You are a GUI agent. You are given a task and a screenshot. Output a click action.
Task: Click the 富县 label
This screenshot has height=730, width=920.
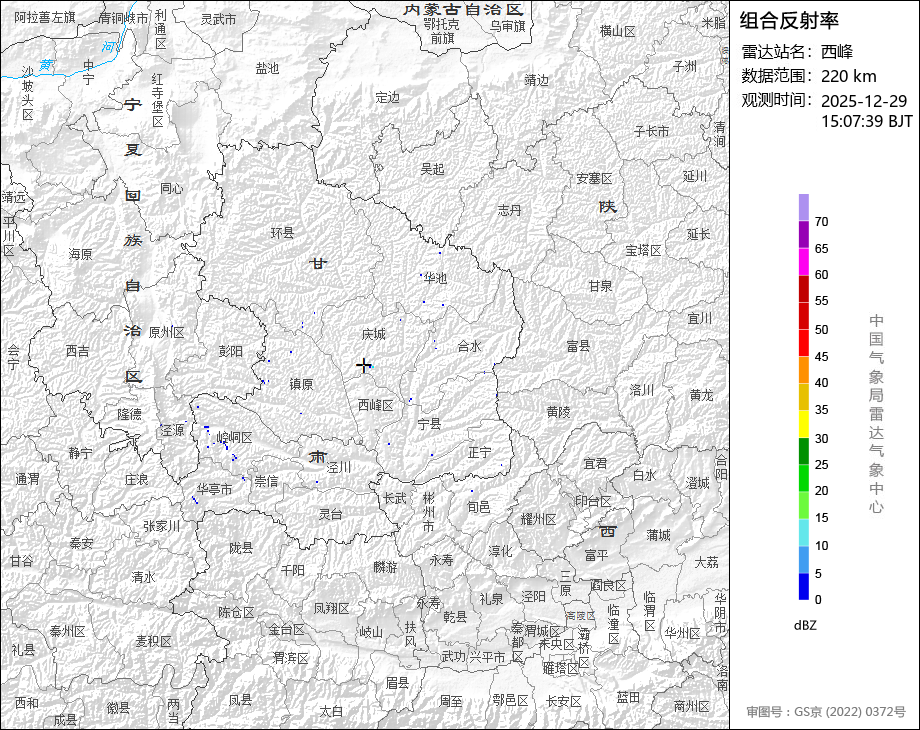coord(578,346)
